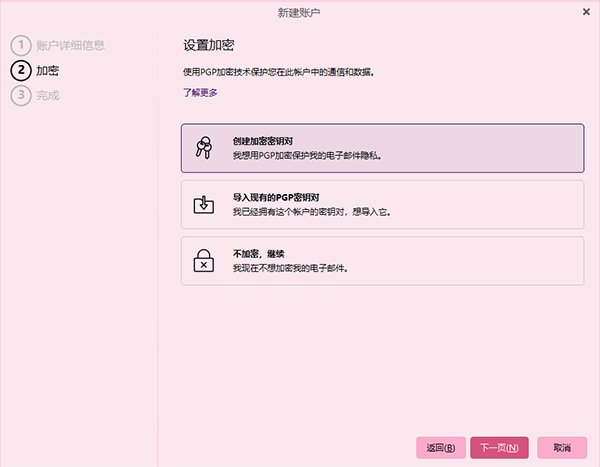Select 不加密，继续 option
The height and width of the screenshot is (467, 600).
click(382, 261)
